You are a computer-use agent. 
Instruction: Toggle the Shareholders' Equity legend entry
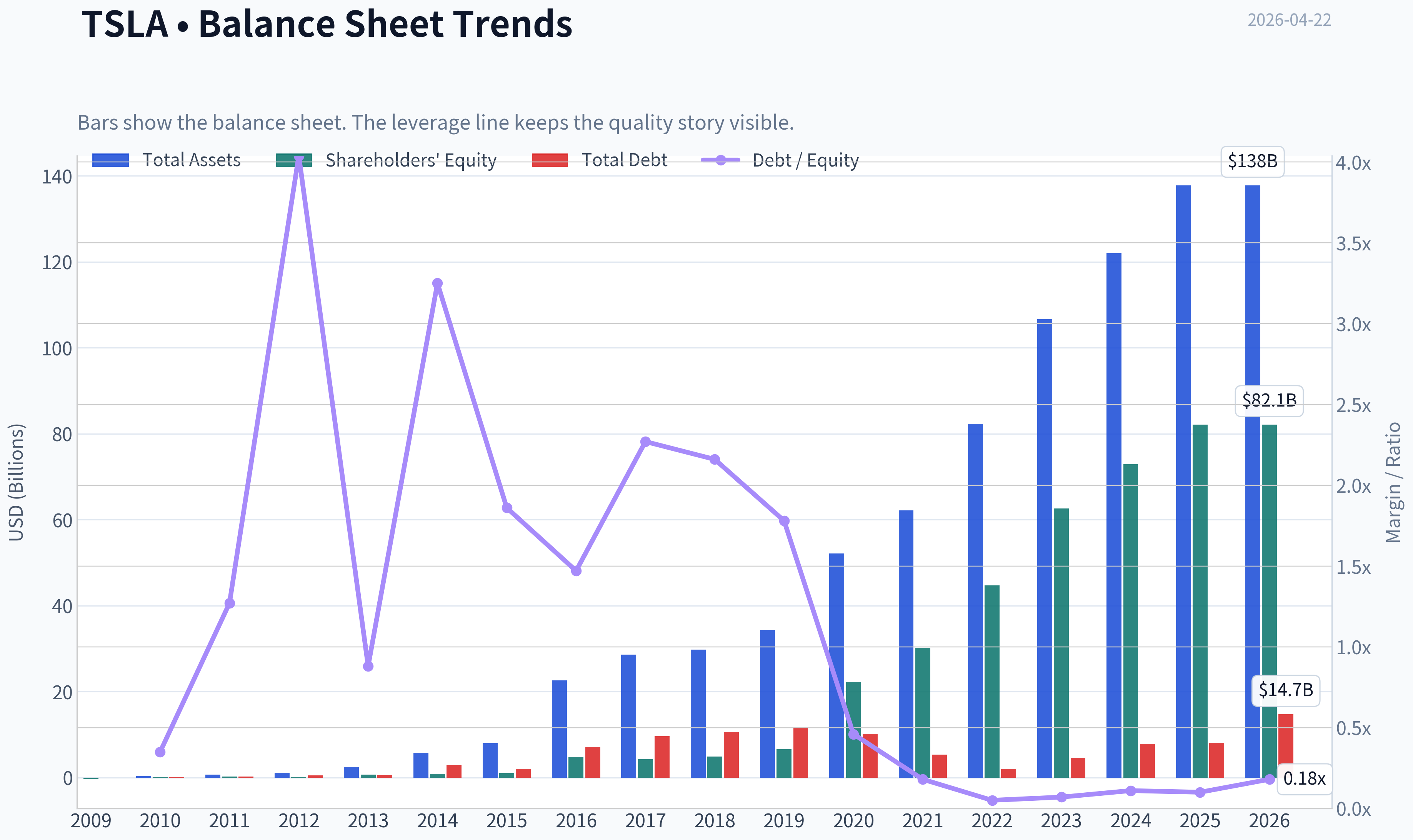pyautogui.click(x=386, y=160)
